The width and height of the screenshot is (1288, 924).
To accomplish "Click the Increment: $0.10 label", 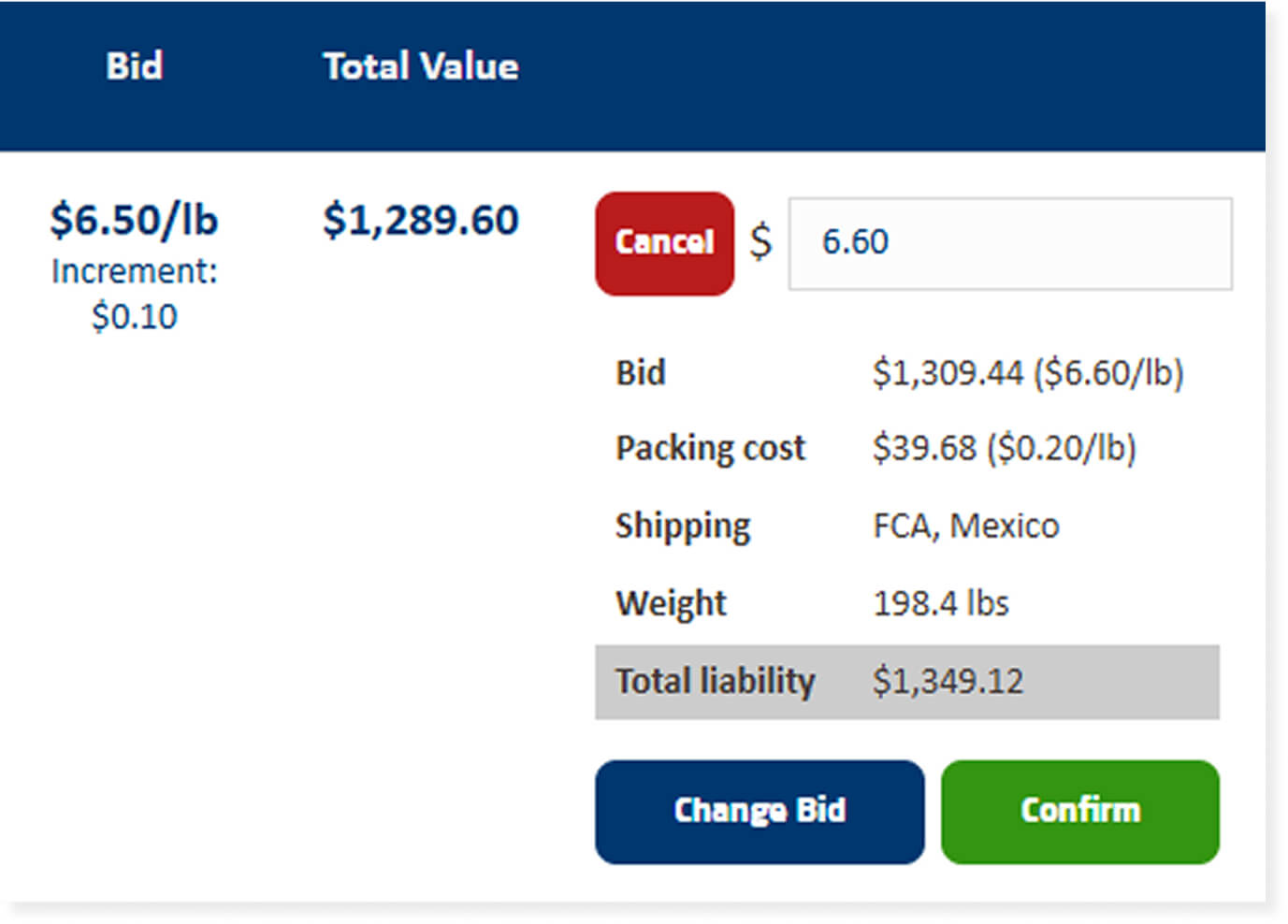I will click(134, 293).
